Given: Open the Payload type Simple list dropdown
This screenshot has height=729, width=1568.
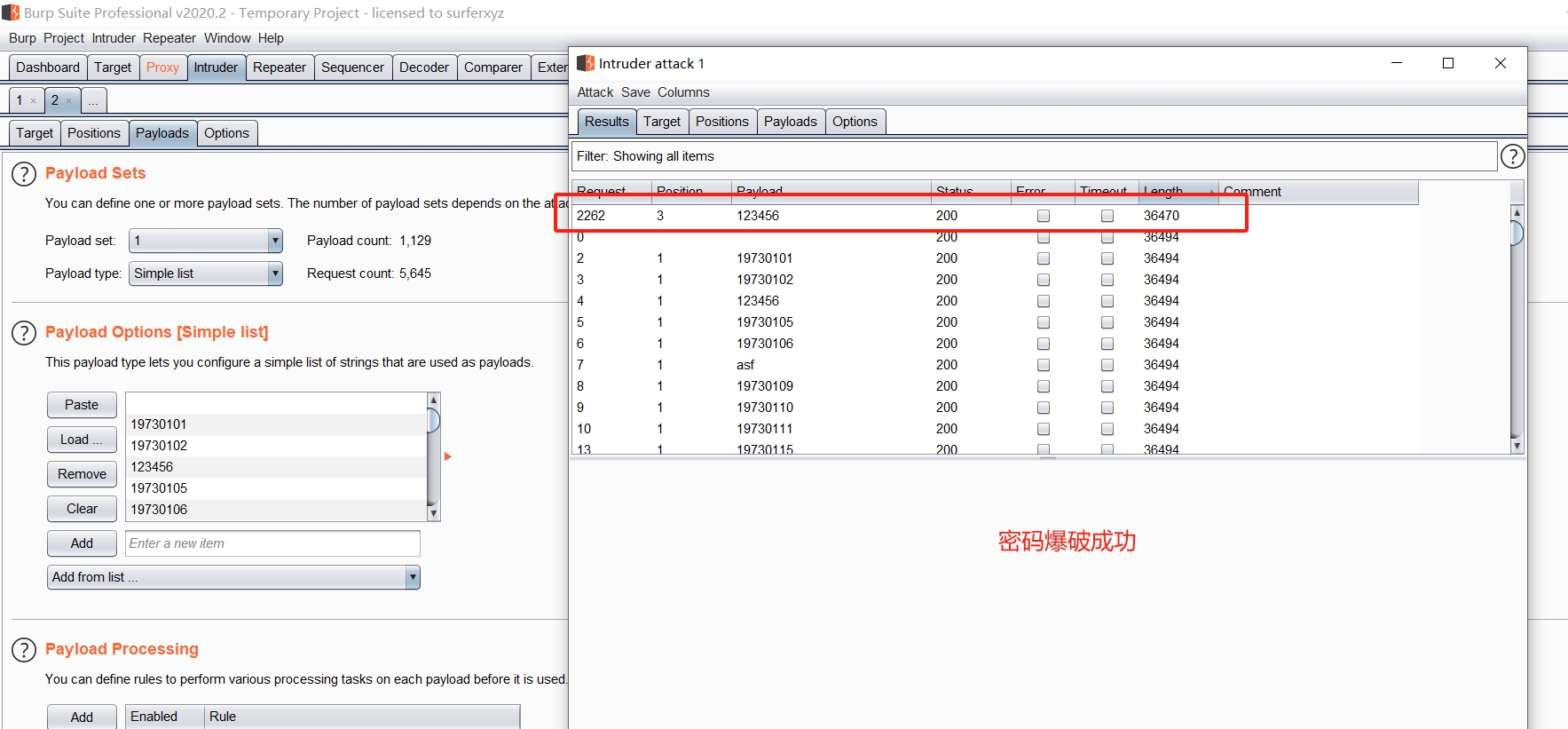Looking at the screenshot, I should (206, 273).
